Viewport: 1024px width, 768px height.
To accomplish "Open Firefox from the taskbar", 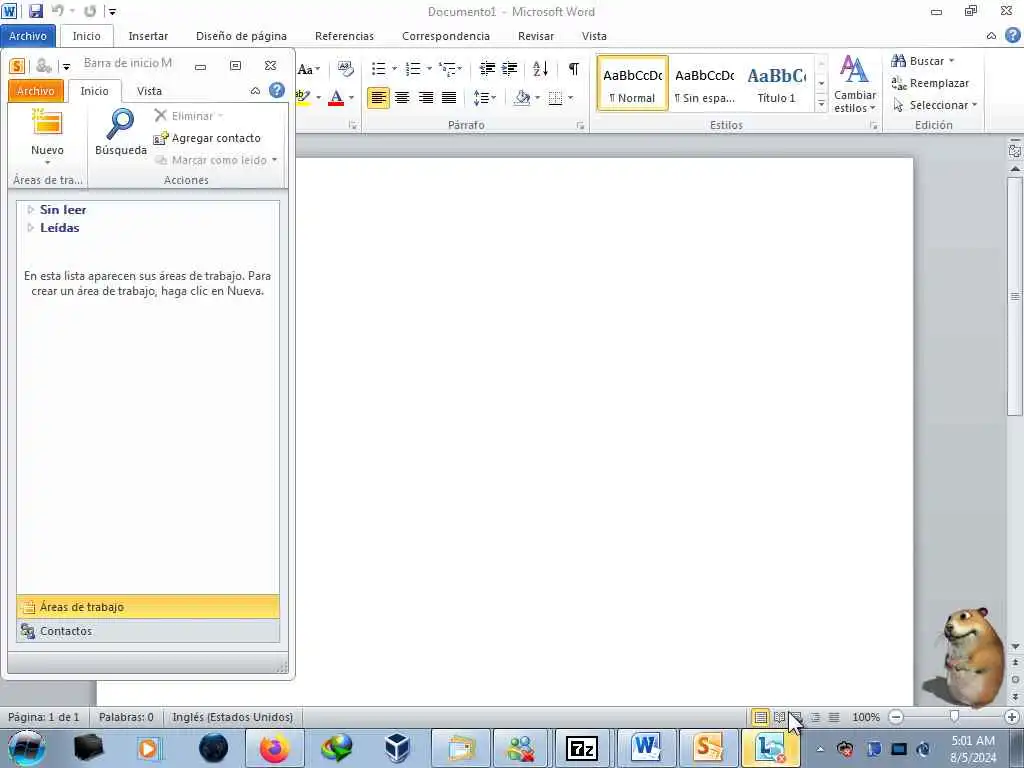I will click(x=275, y=748).
